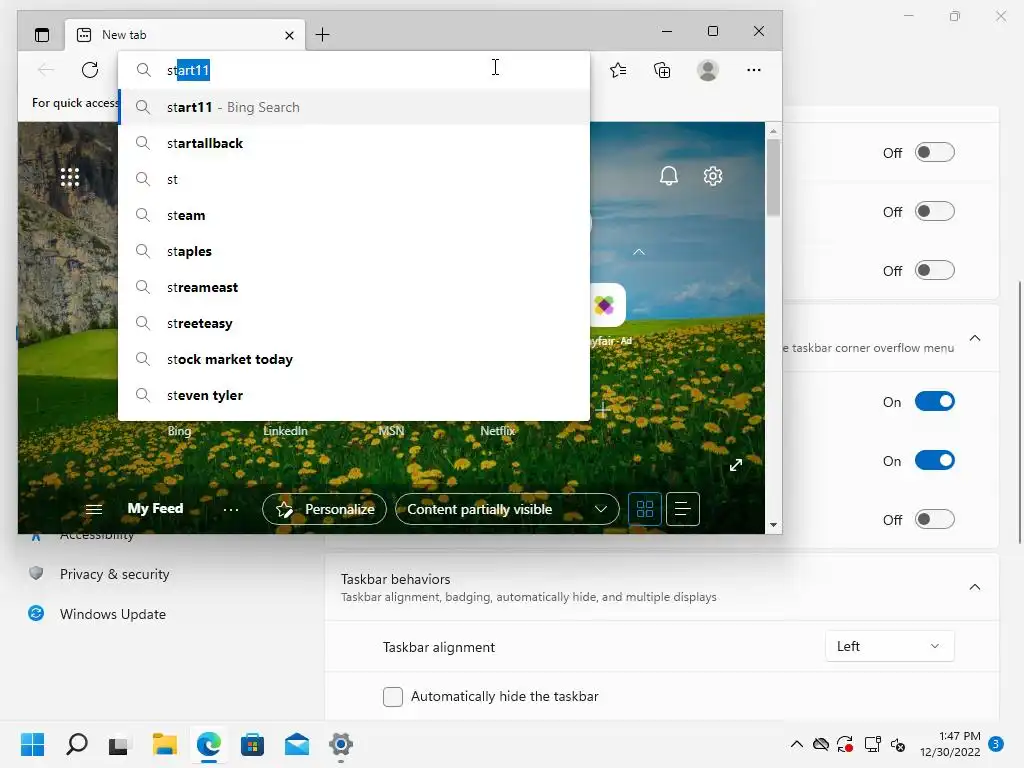Expand background image arrow icon

736,465
